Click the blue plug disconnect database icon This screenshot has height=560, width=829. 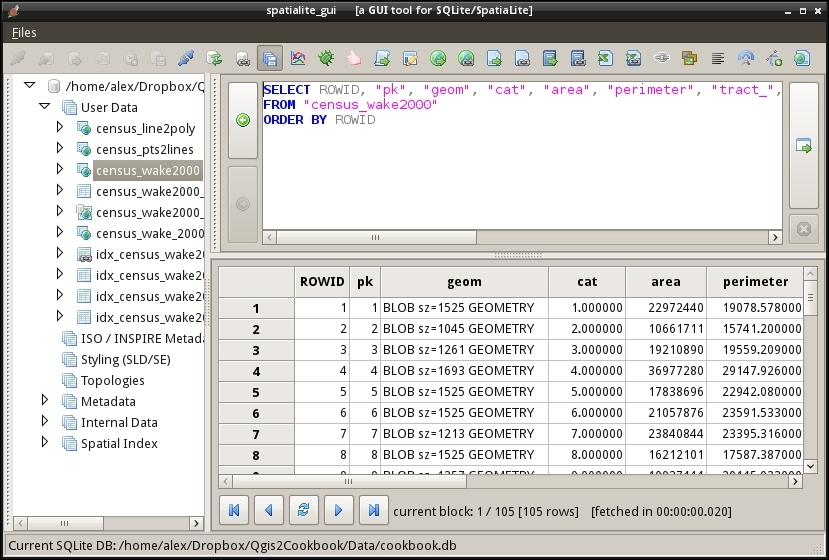tap(186, 58)
